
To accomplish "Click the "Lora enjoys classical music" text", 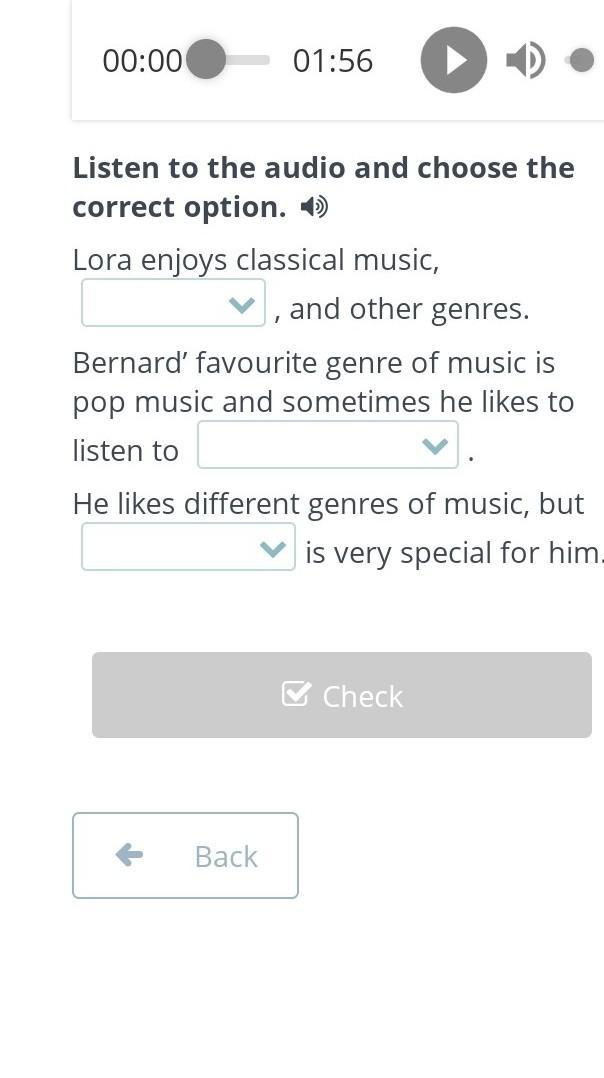I will (256, 260).
